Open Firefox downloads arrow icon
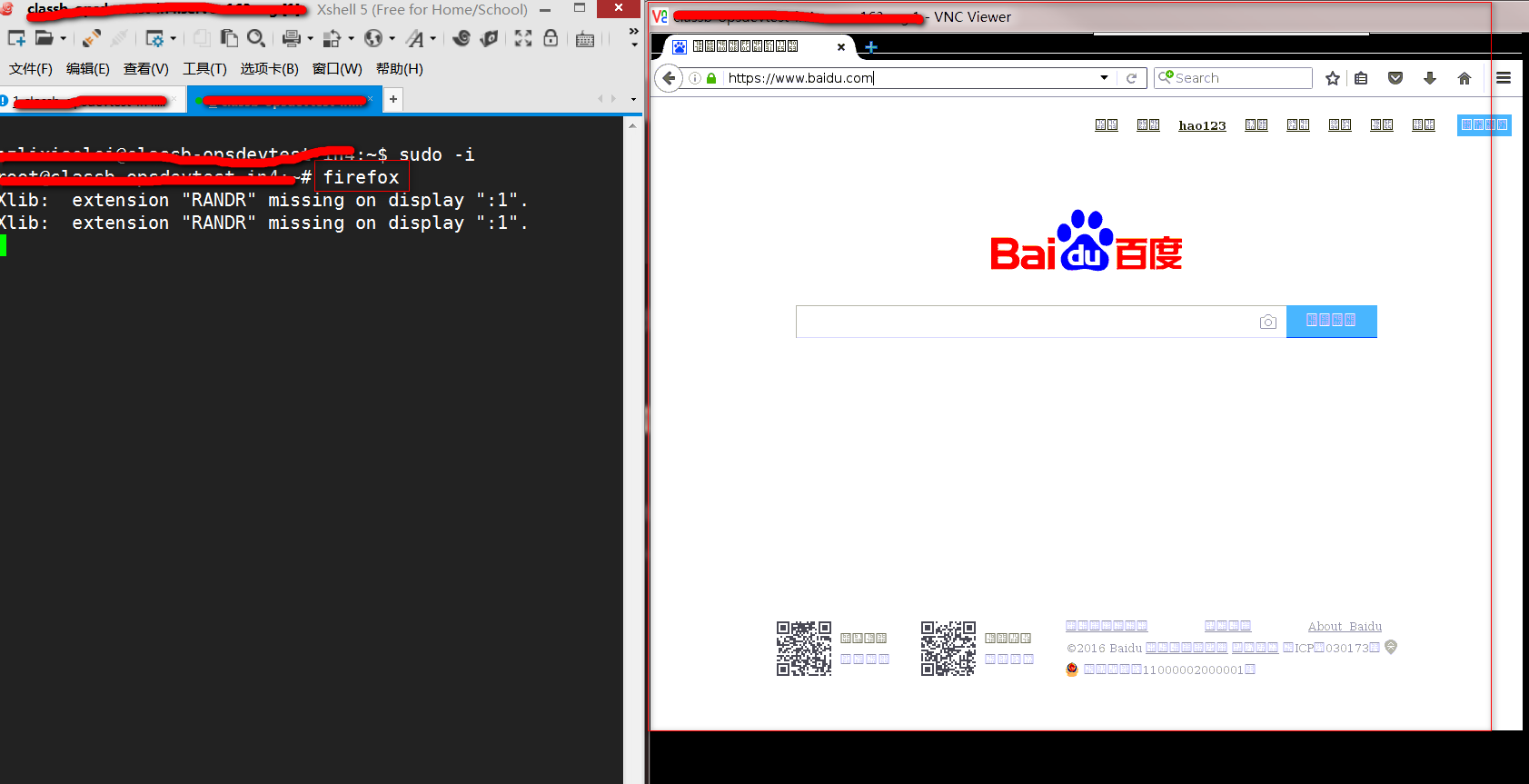The height and width of the screenshot is (784, 1529). 1430,78
